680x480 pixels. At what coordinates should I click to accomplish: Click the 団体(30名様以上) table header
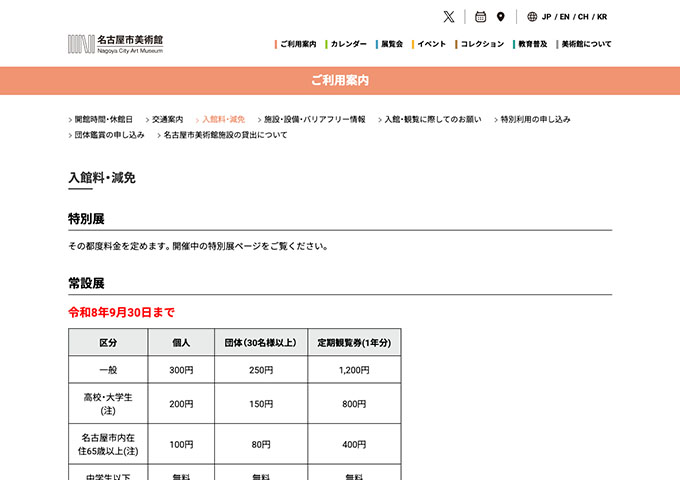261,343
